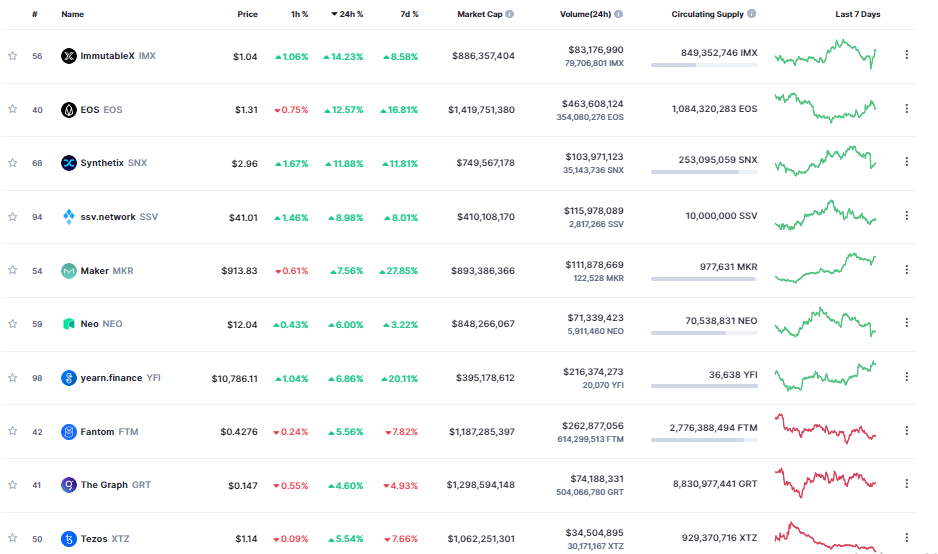The width and height of the screenshot is (938, 554).
Task: Open more options for yearn.finance row
Action: point(906,376)
